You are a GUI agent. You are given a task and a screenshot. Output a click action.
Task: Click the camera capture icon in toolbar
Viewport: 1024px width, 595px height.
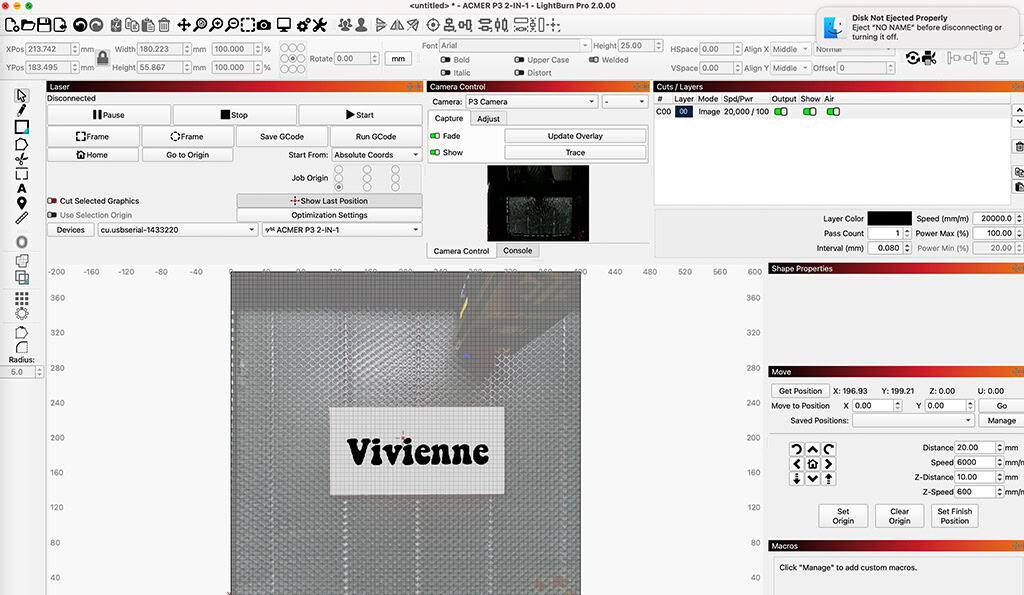(264, 25)
